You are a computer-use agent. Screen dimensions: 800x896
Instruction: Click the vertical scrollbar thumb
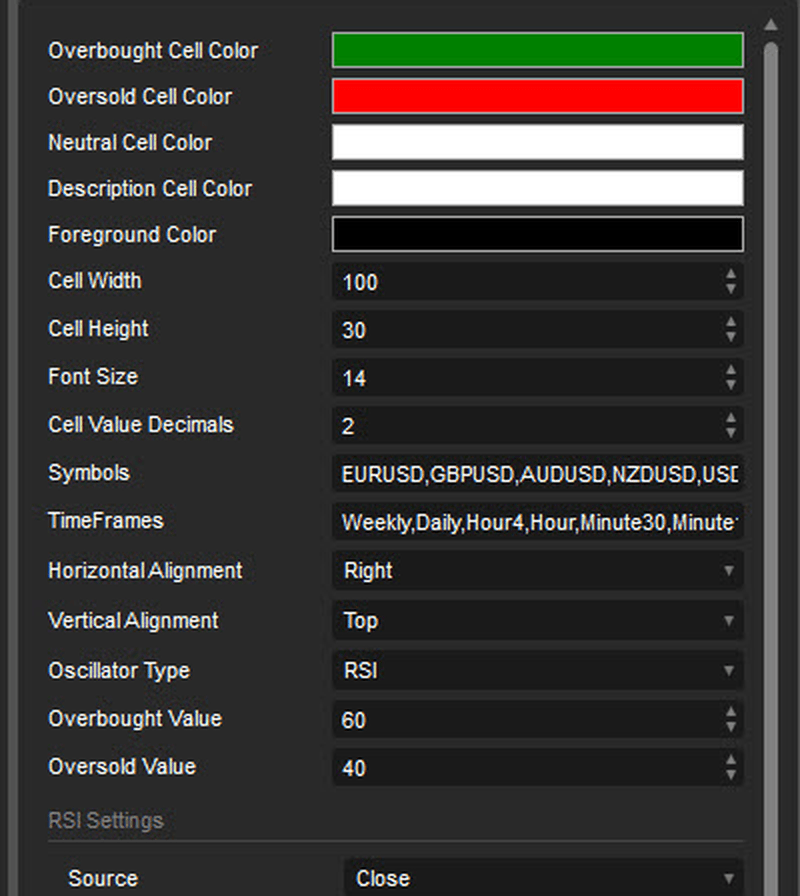pos(770,469)
